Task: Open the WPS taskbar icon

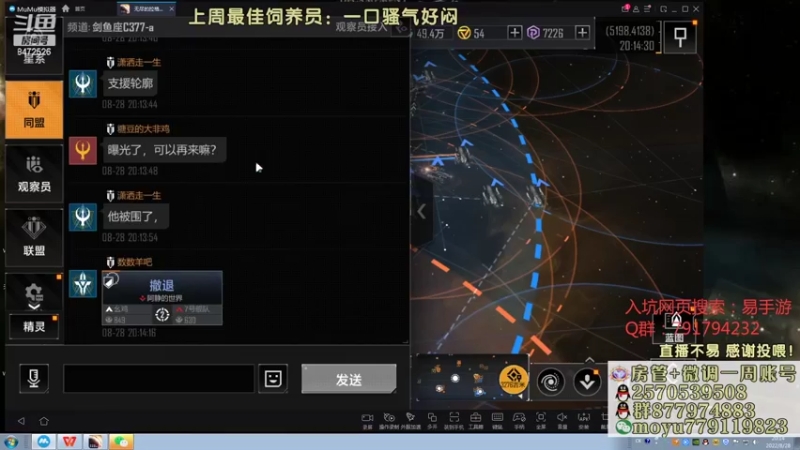Action: [69, 442]
